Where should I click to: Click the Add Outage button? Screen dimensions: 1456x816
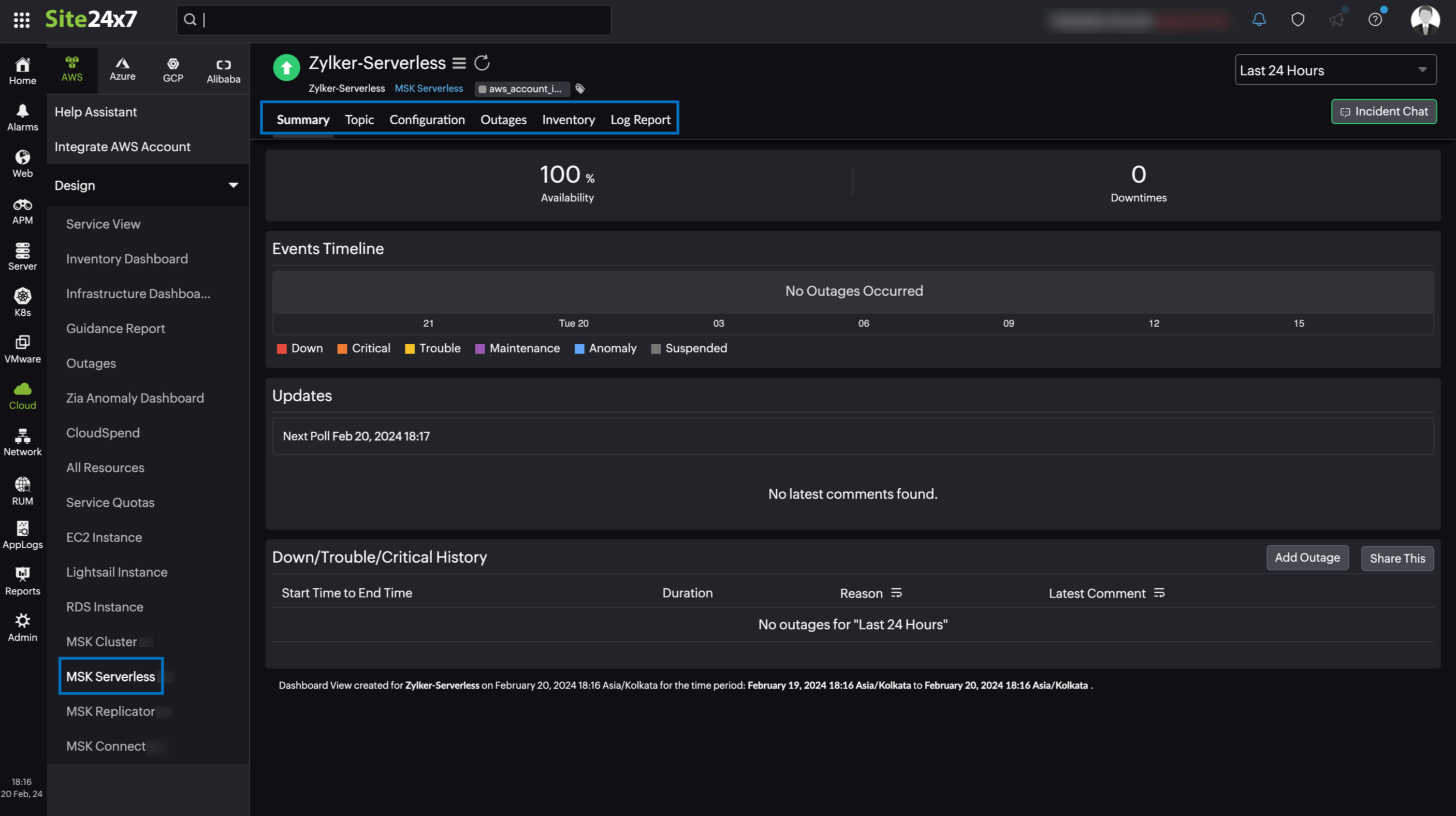[x=1307, y=558]
